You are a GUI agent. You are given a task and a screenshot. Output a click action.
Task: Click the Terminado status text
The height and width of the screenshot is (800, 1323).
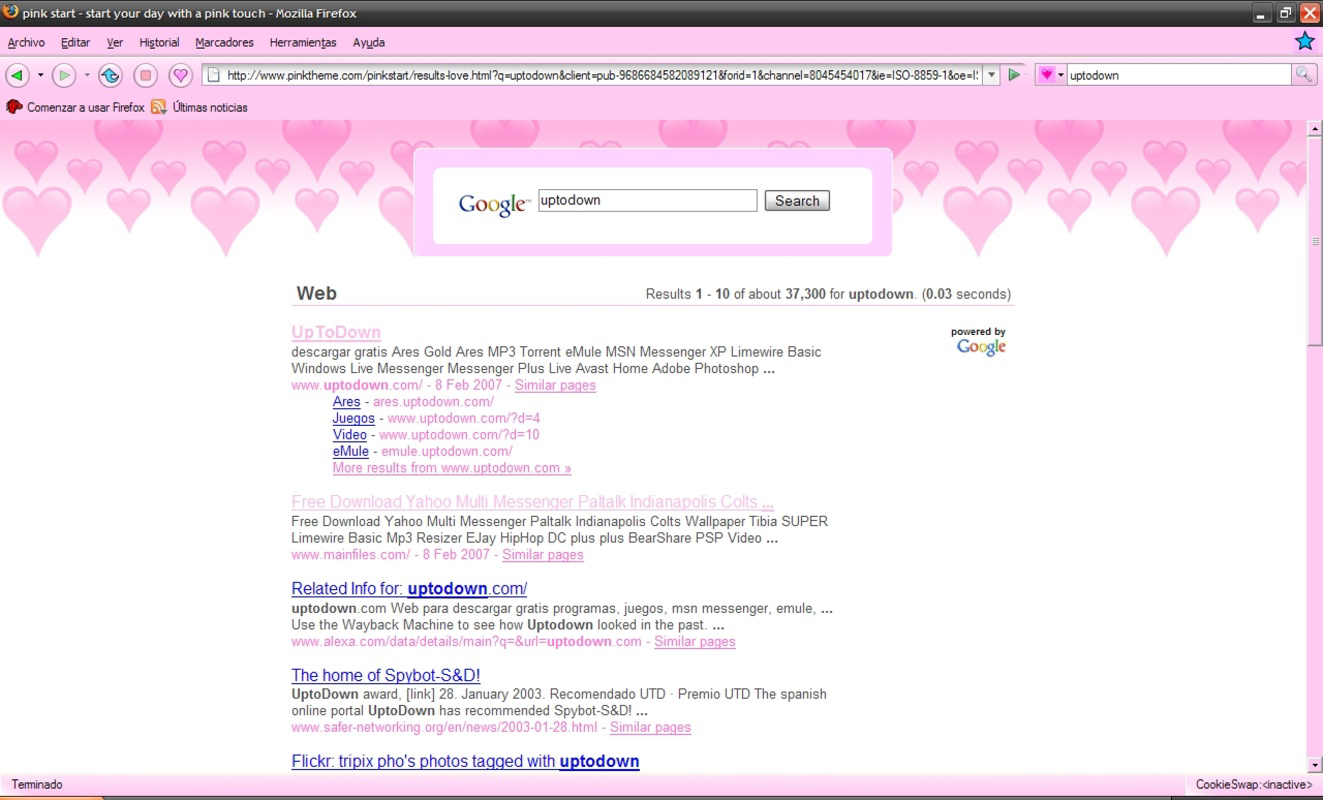point(37,785)
